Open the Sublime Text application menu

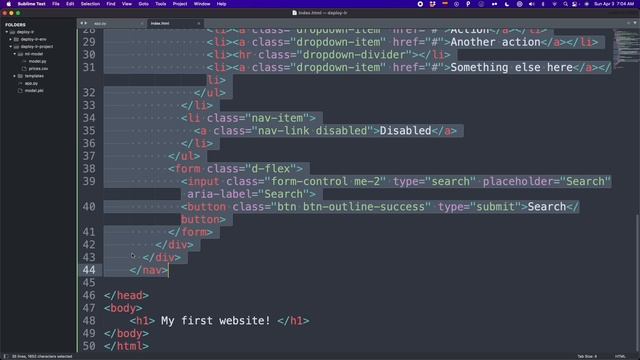point(31,4)
